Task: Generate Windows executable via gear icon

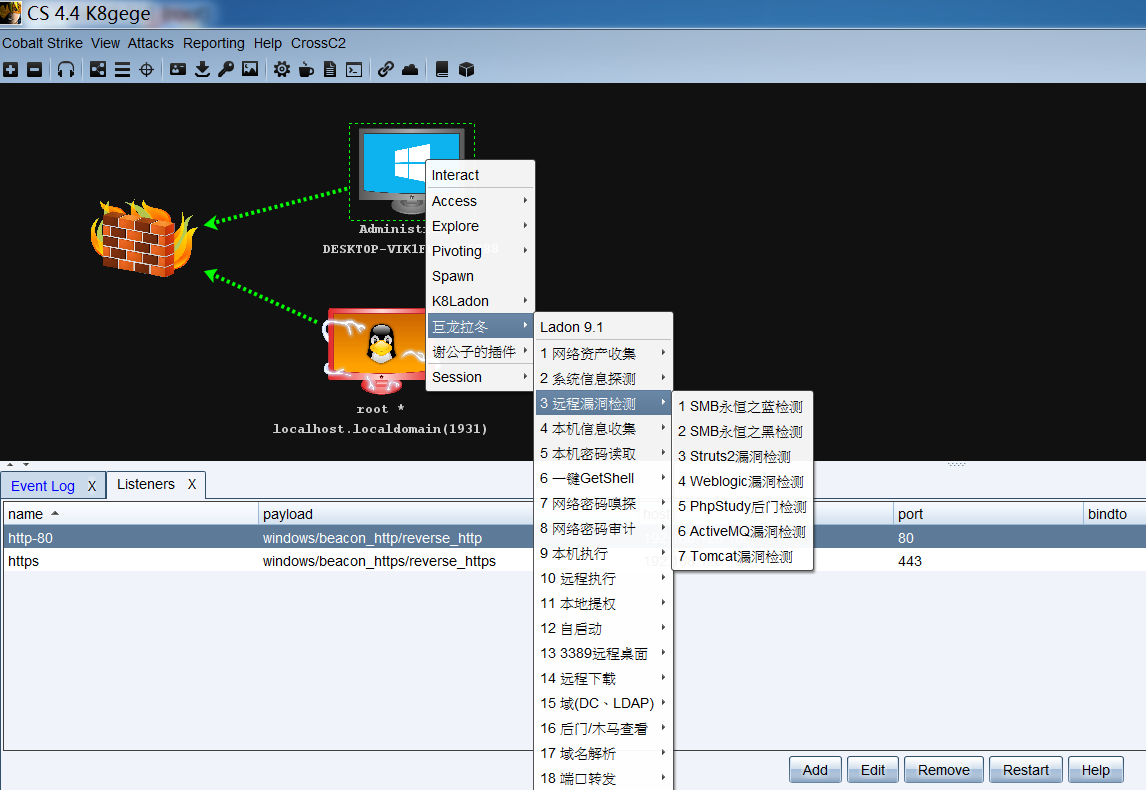Action: click(x=281, y=69)
